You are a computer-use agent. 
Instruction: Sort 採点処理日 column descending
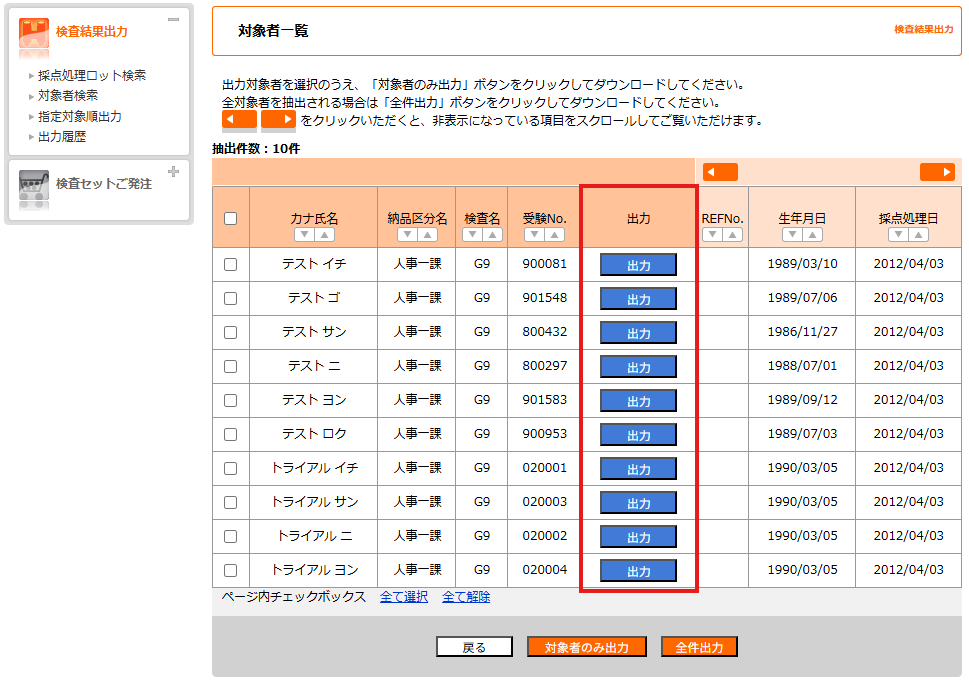pos(898,235)
